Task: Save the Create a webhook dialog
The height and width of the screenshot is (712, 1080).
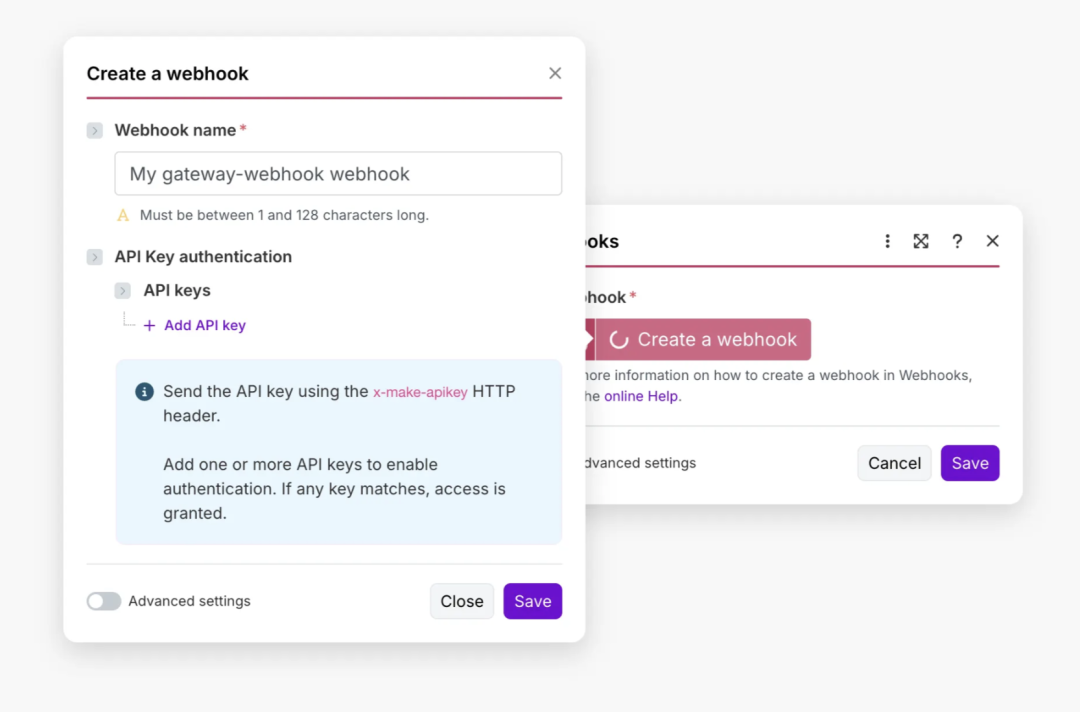Action: tap(532, 601)
